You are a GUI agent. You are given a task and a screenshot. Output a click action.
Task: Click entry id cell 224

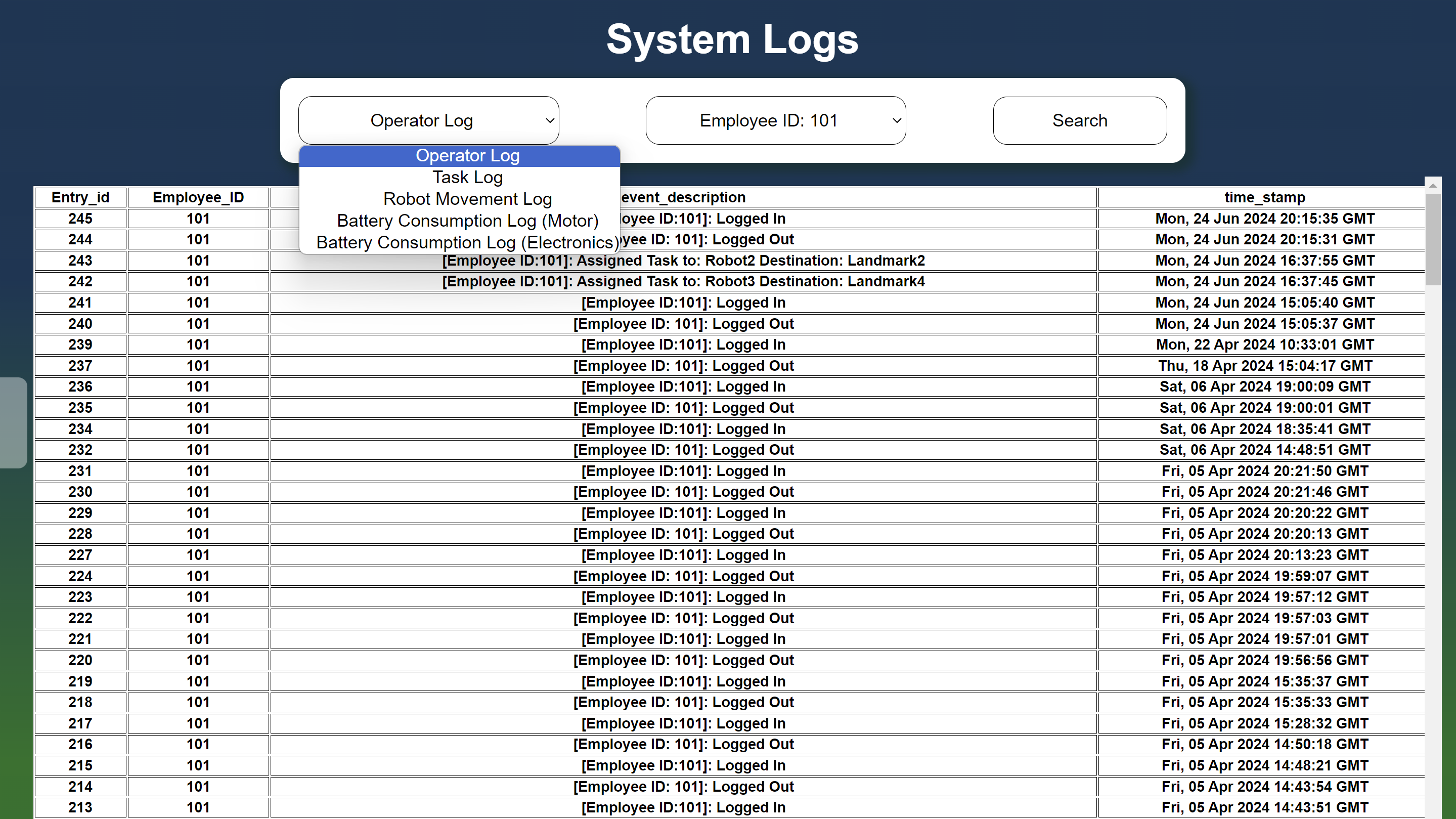click(x=80, y=576)
